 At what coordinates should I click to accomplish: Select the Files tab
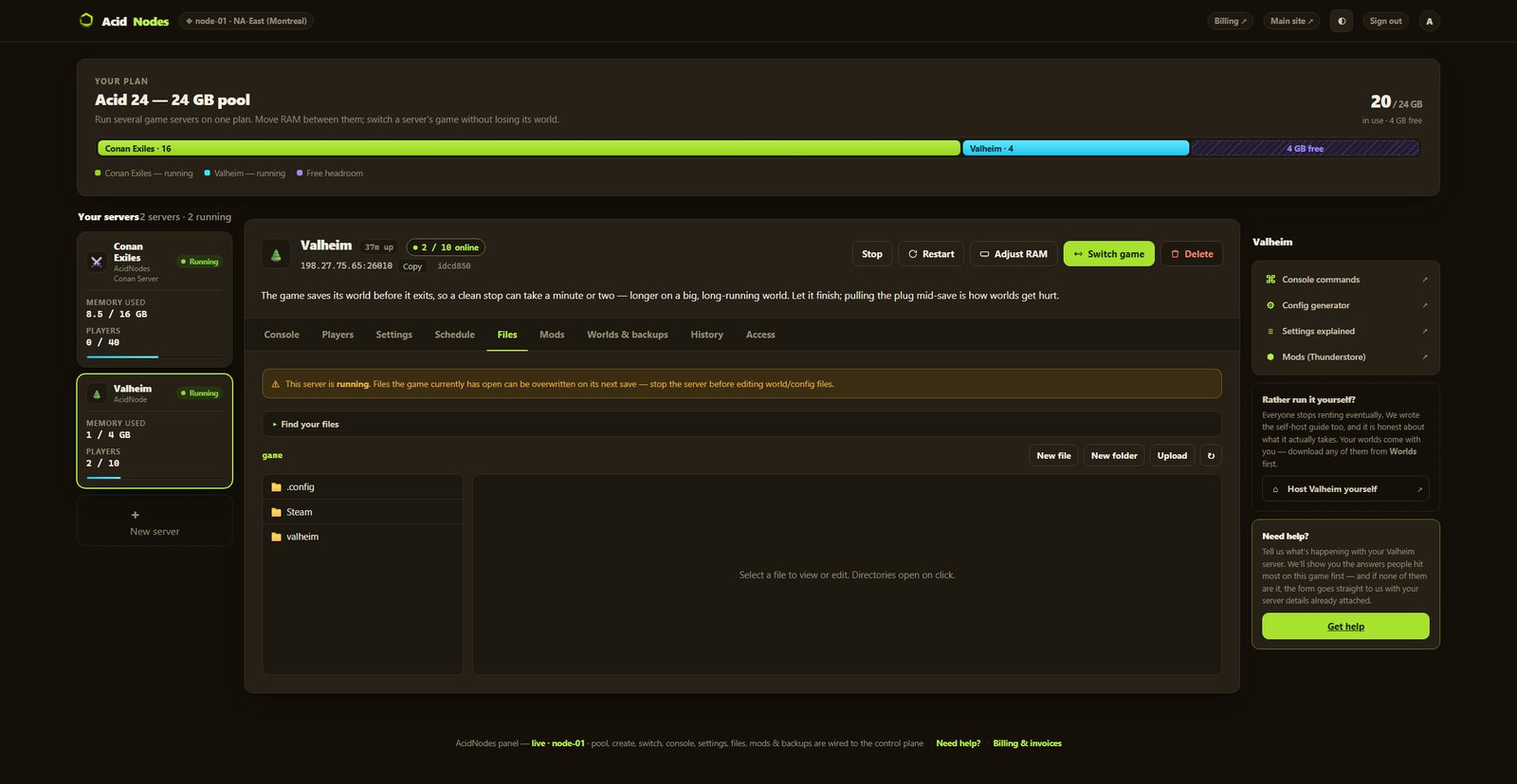click(x=507, y=335)
